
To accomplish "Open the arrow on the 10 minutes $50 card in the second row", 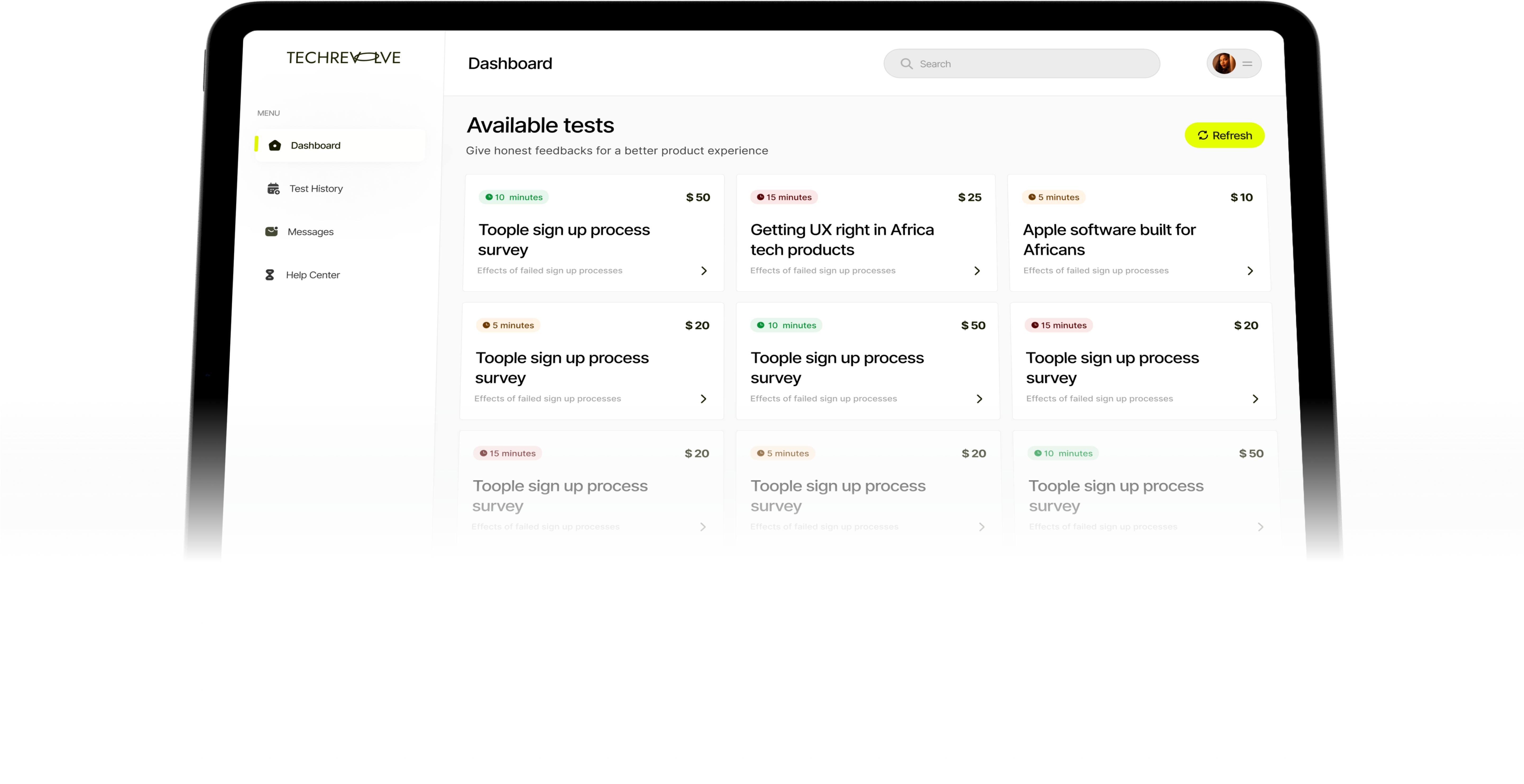I will click(979, 399).
